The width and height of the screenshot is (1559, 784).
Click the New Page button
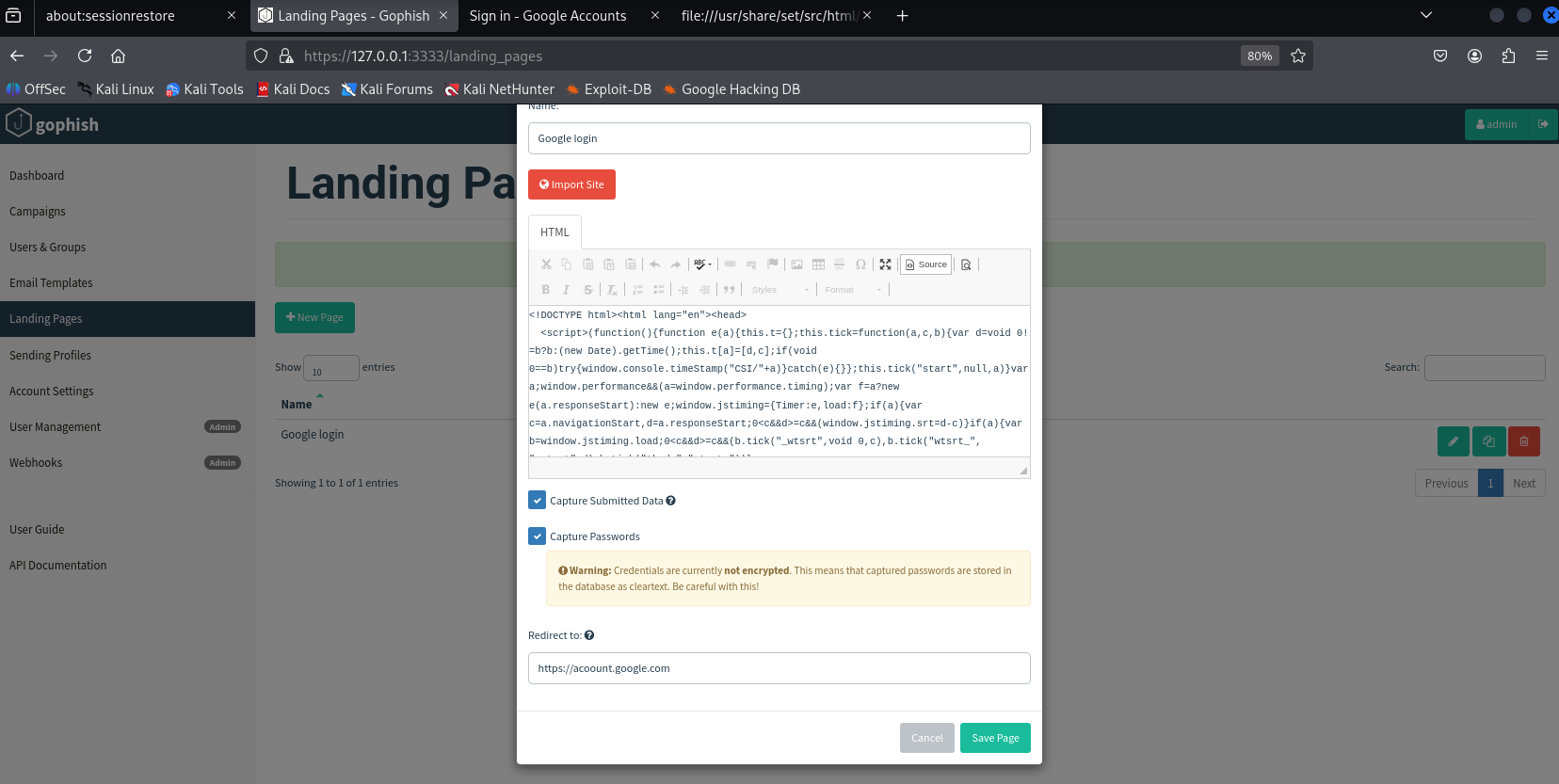point(314,317)
